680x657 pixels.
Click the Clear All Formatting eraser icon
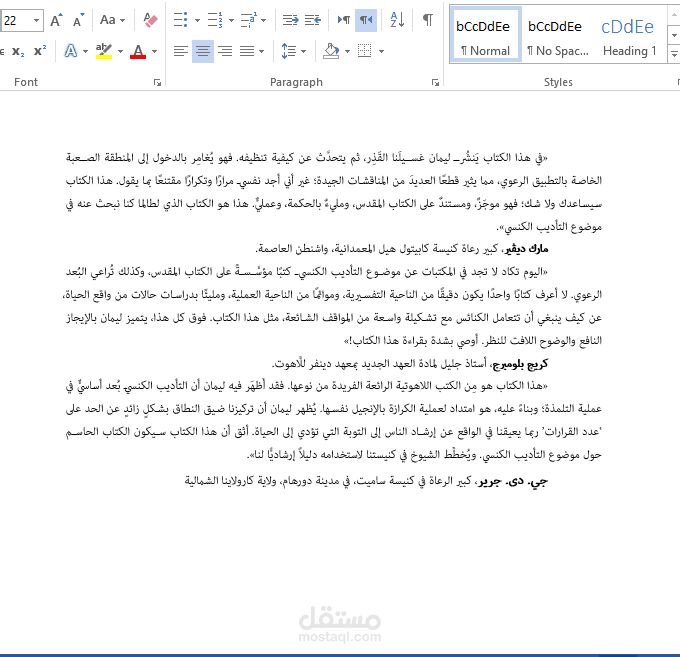[x=150, y=20]
